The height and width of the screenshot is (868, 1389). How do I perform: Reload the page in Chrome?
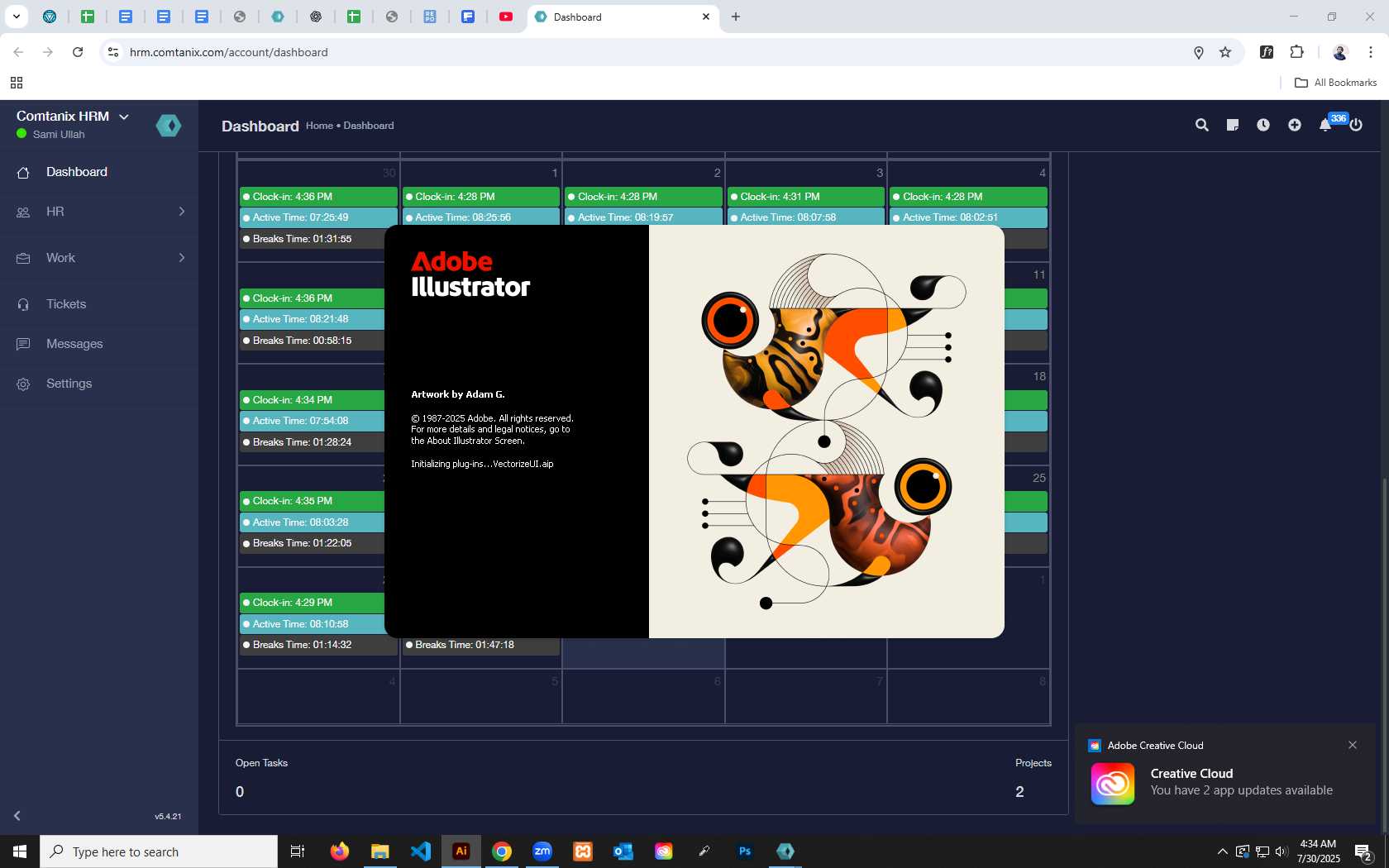(78, 52)
